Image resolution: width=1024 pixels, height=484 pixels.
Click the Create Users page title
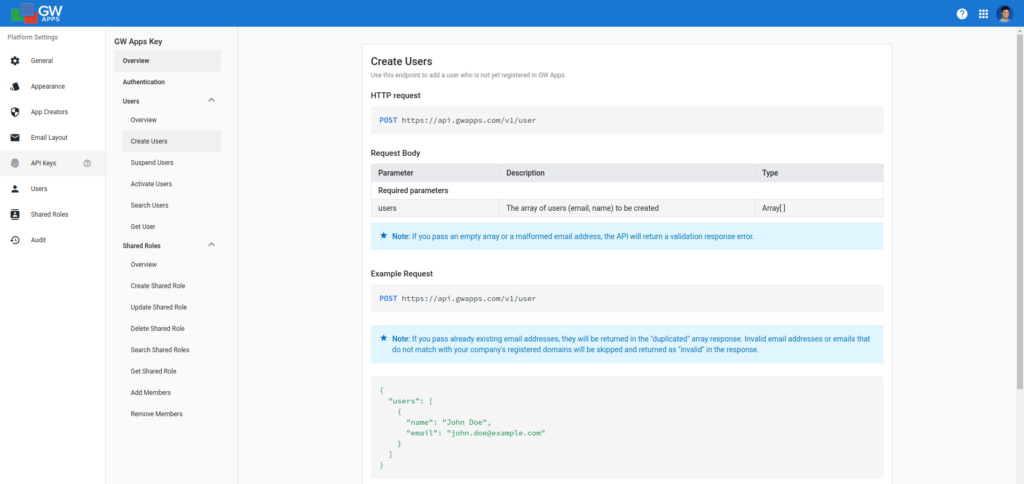[401, 61]
